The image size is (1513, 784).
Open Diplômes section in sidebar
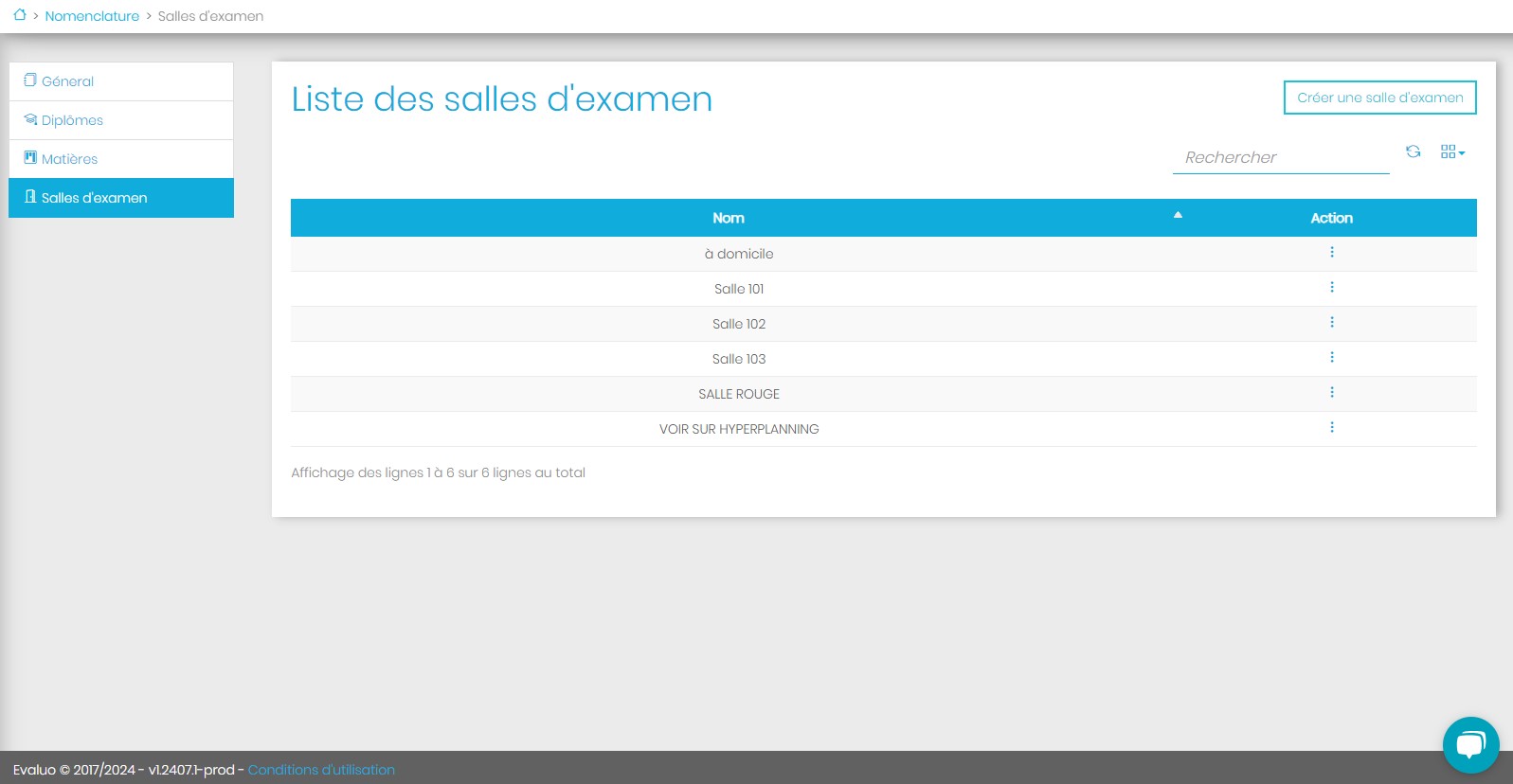(72, 120)
